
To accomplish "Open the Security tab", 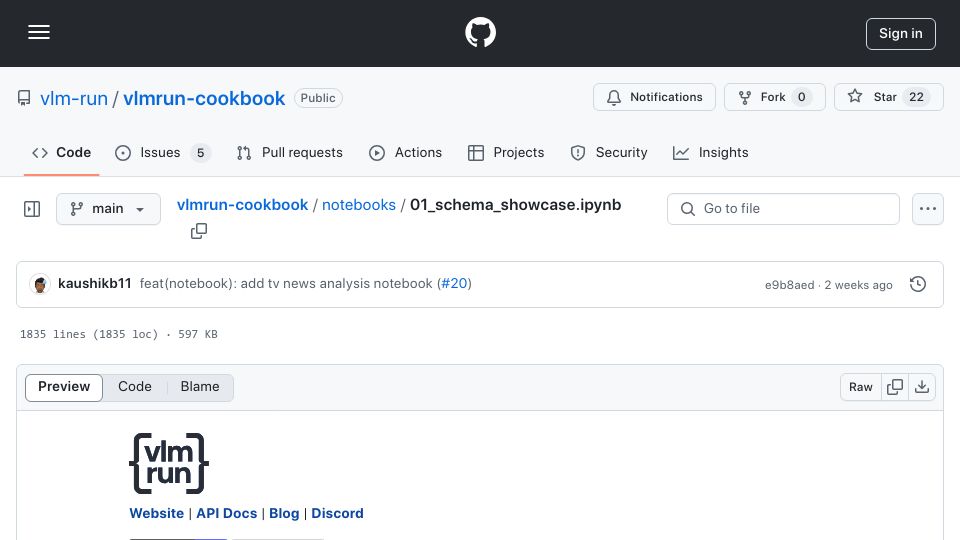I will 609,152.
